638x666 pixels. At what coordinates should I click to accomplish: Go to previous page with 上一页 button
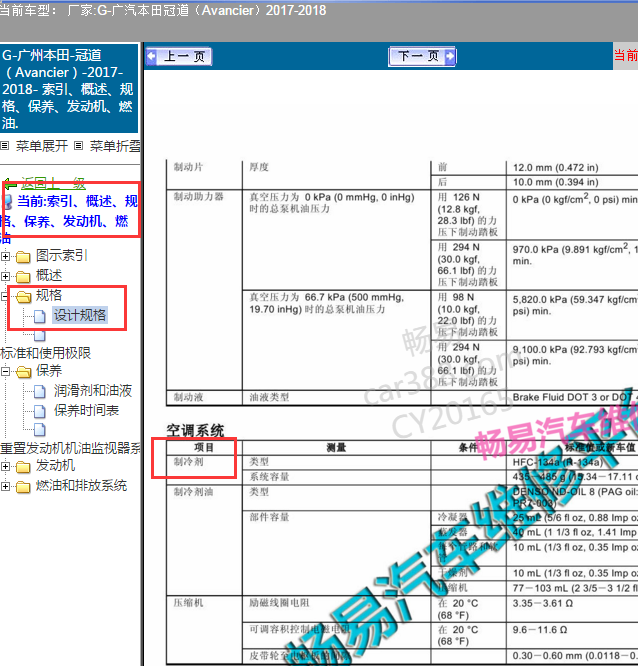(178, 56)
